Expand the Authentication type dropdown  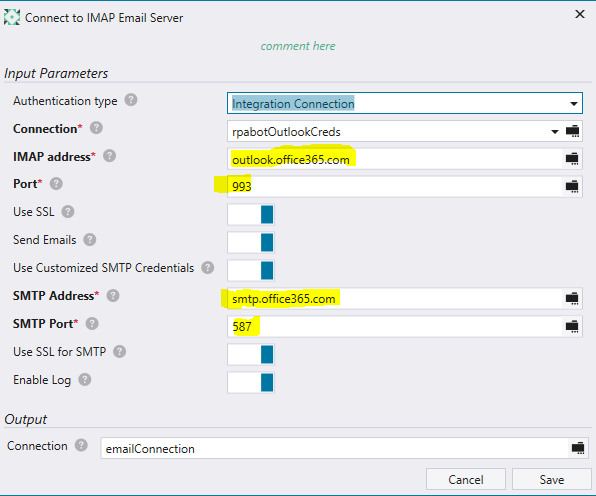pyautogui.click(x=574, y=103)
